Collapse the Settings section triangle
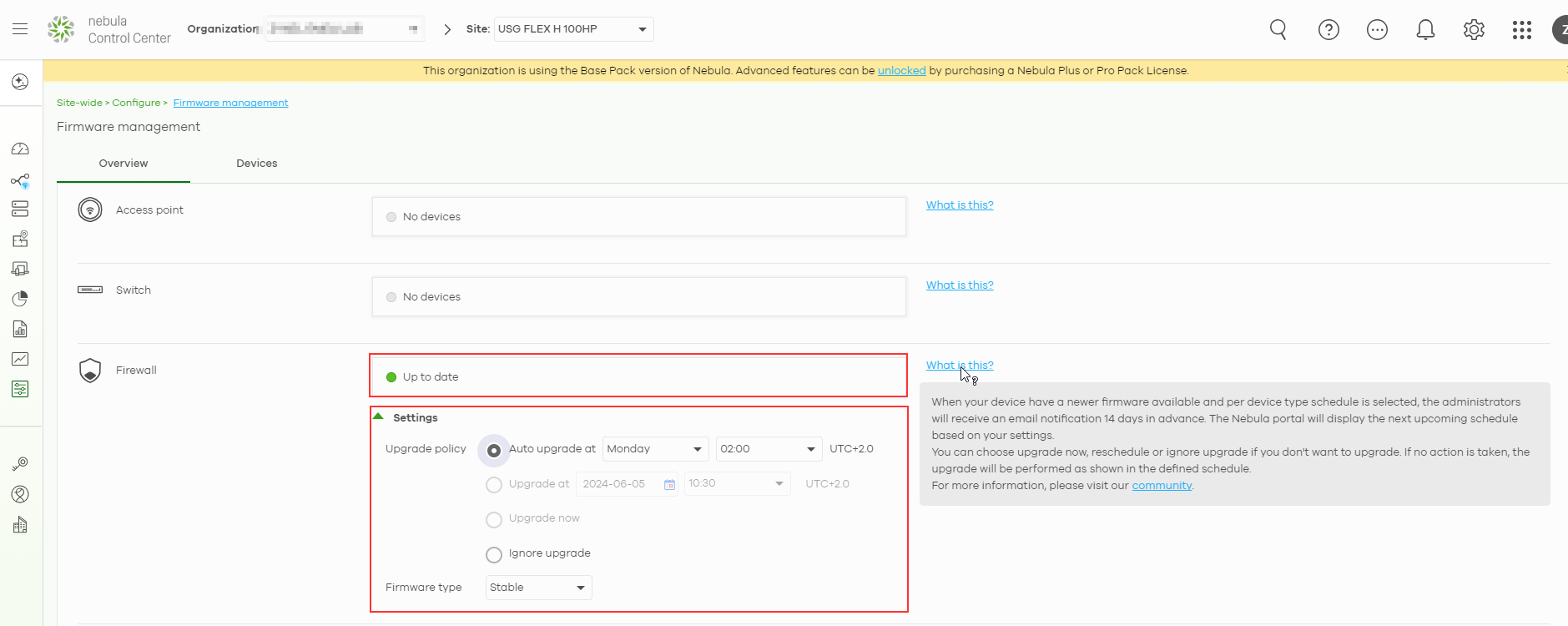 pyautogui.click(x=378, y=416)
